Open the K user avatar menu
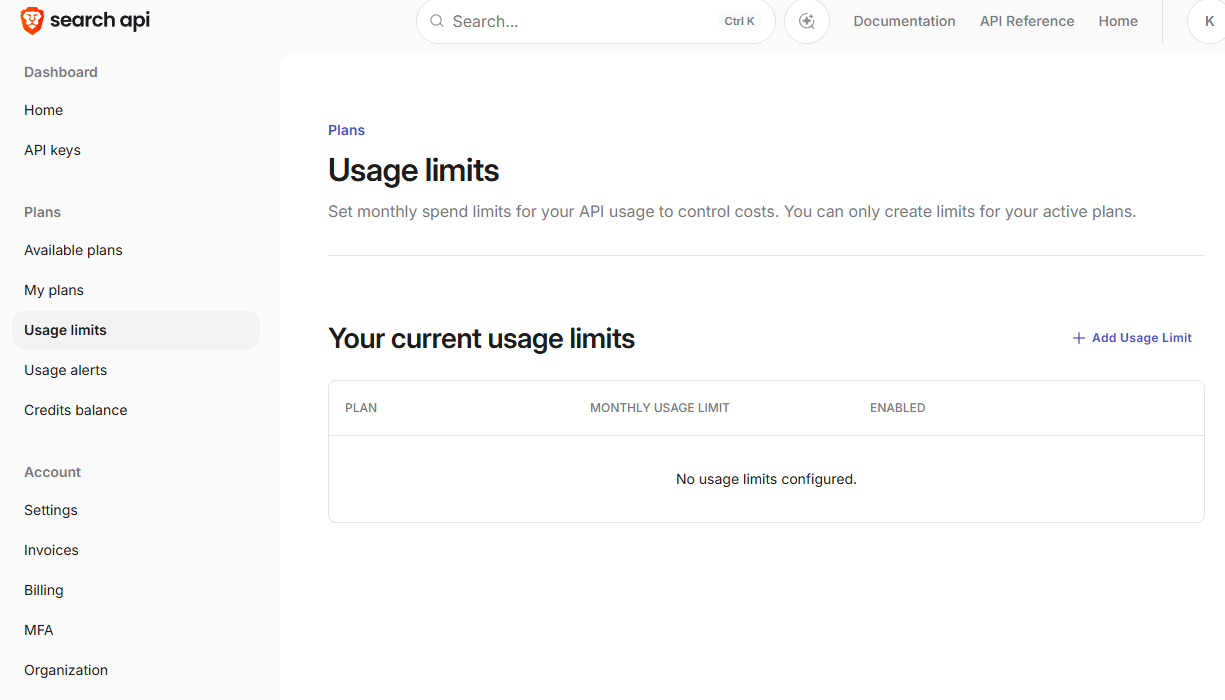Screen dimensions: 1225x700 (x=1206, y=21)
